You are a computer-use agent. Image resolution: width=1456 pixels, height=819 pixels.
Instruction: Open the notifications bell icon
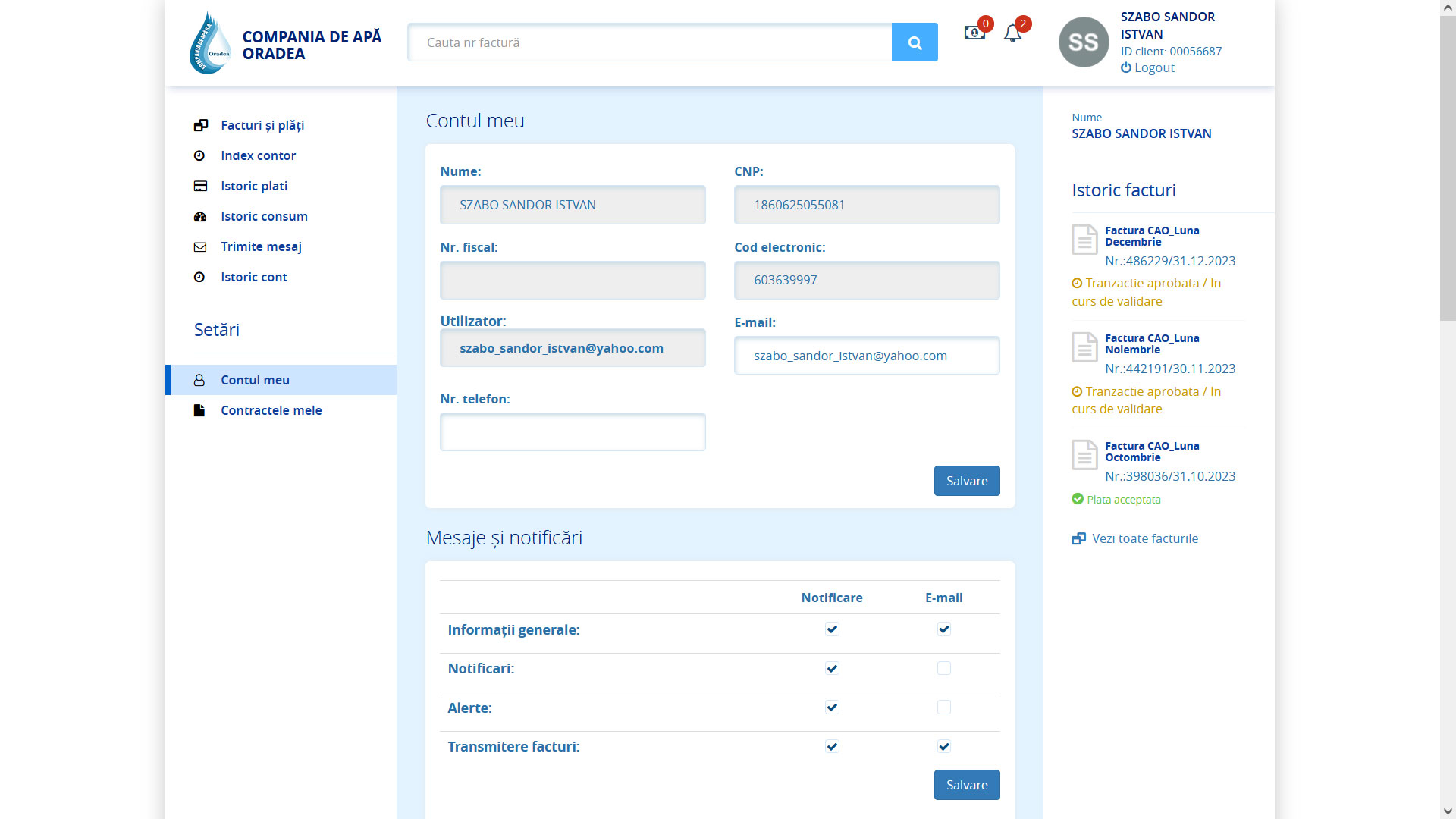point(1012,33)
